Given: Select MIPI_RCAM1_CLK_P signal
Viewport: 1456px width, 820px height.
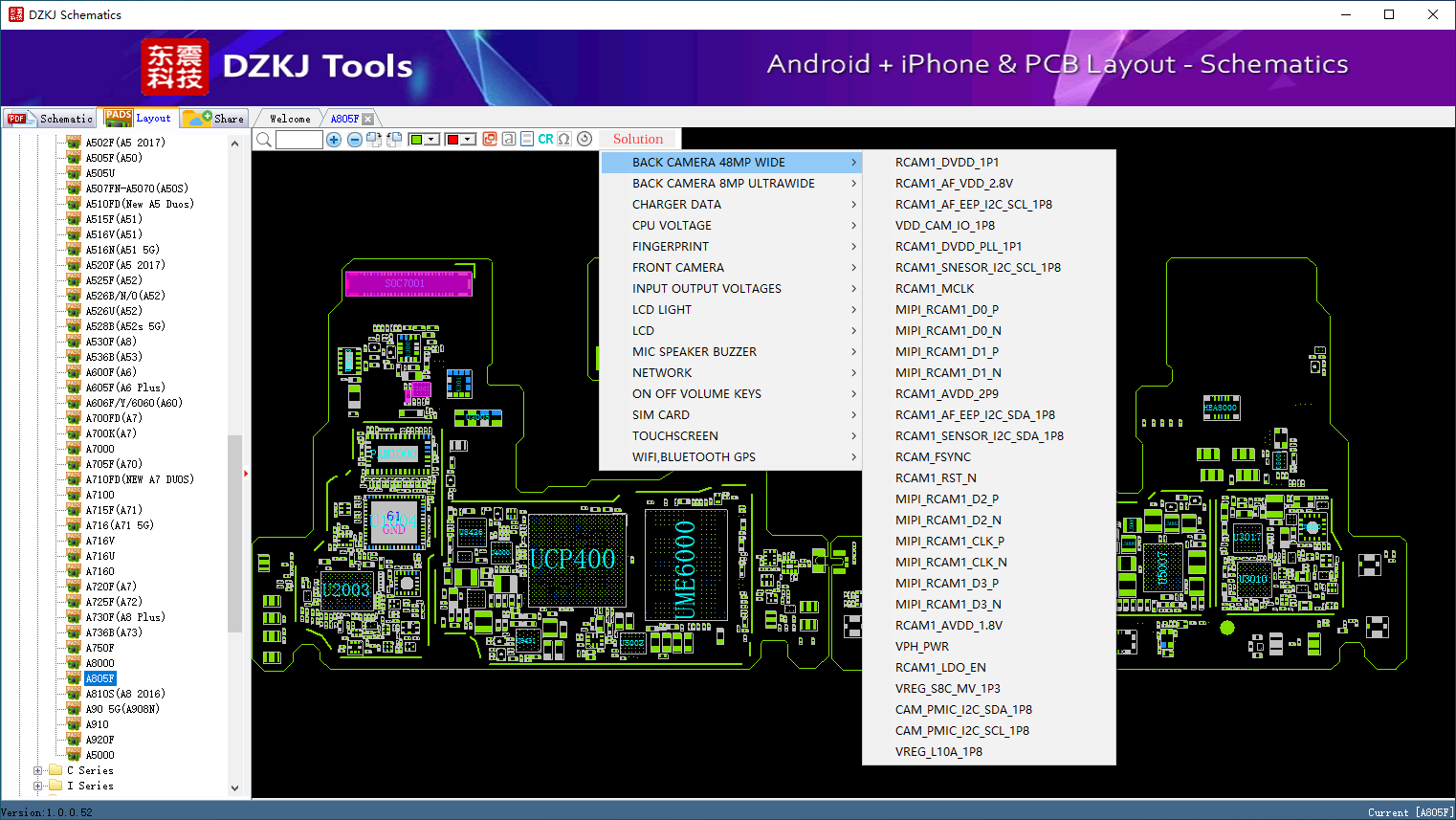Looking at the screenshot, I should tap(989, 541).
